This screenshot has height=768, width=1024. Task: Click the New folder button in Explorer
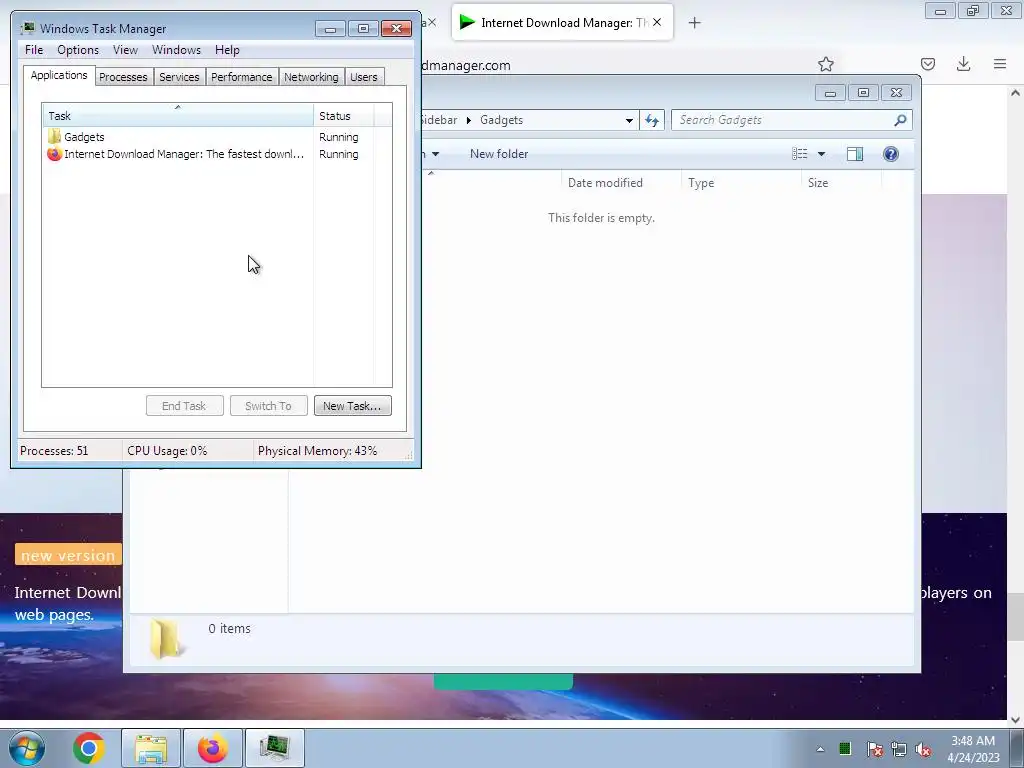[x=499, y=154]
